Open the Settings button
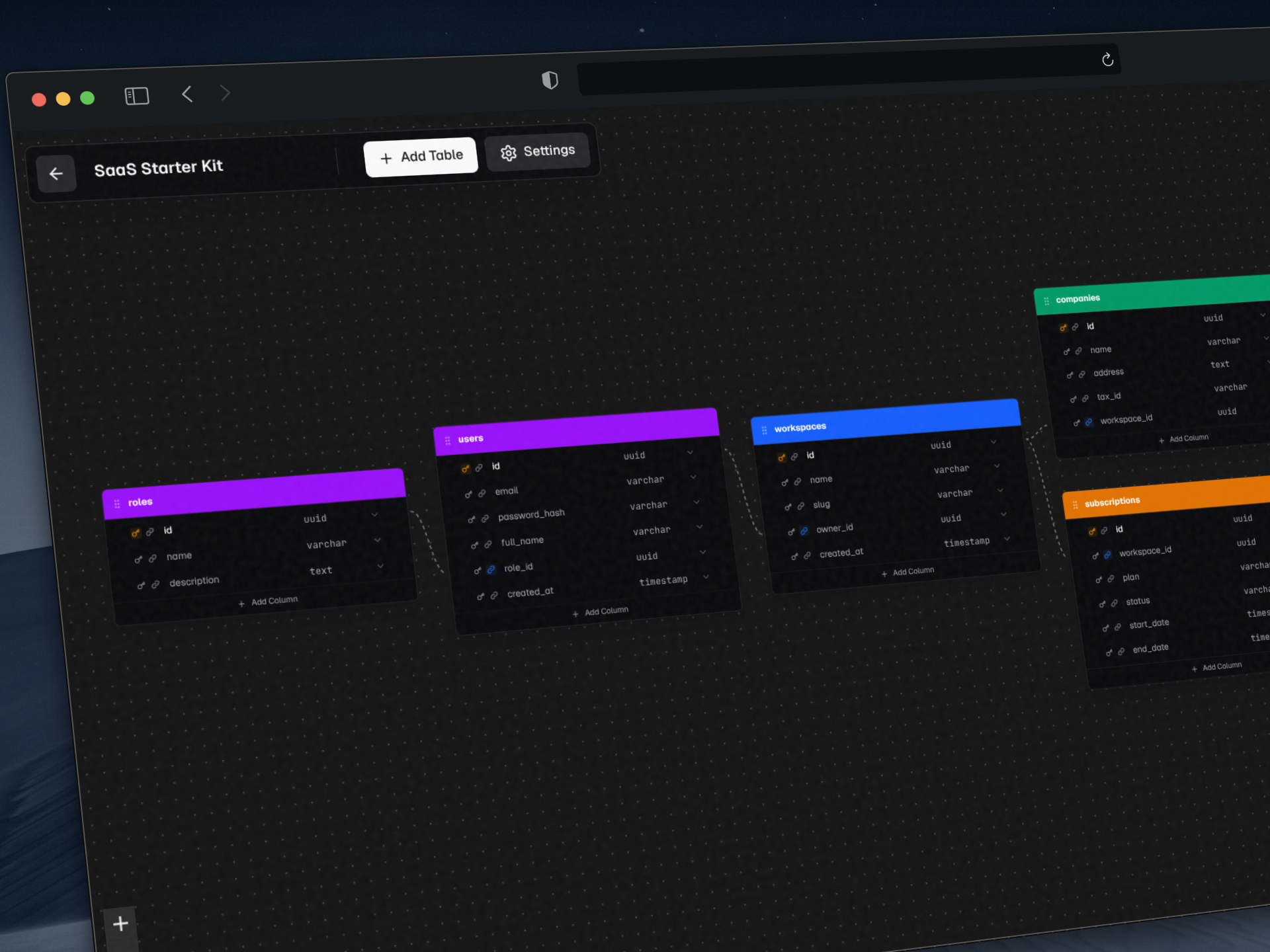Screen dimensions: 1270x952 [537, 151]
